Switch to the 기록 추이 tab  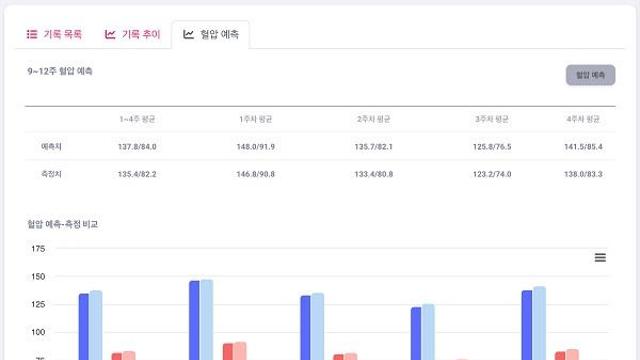133,34
